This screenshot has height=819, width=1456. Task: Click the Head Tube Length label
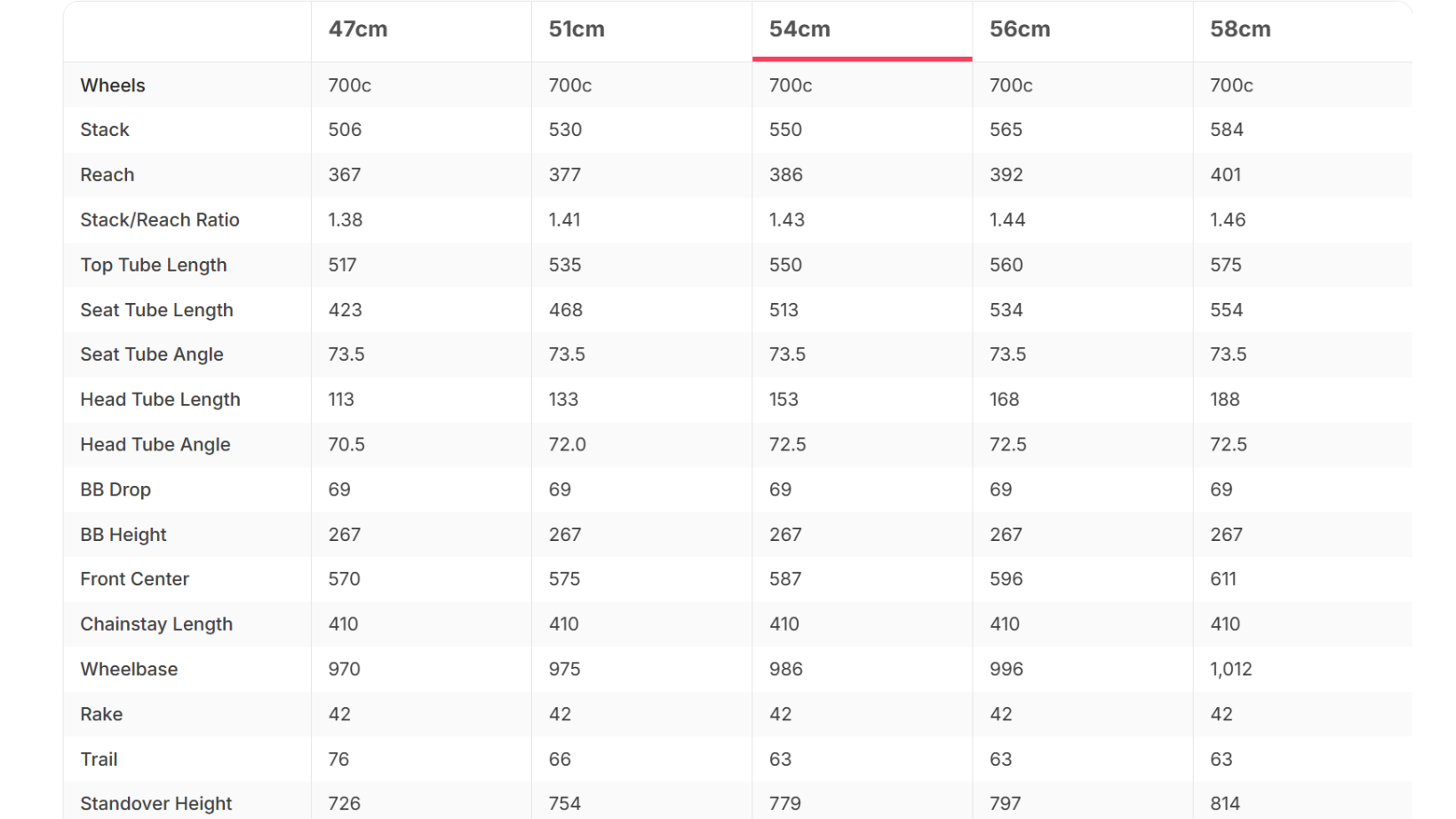pos(160,400)
